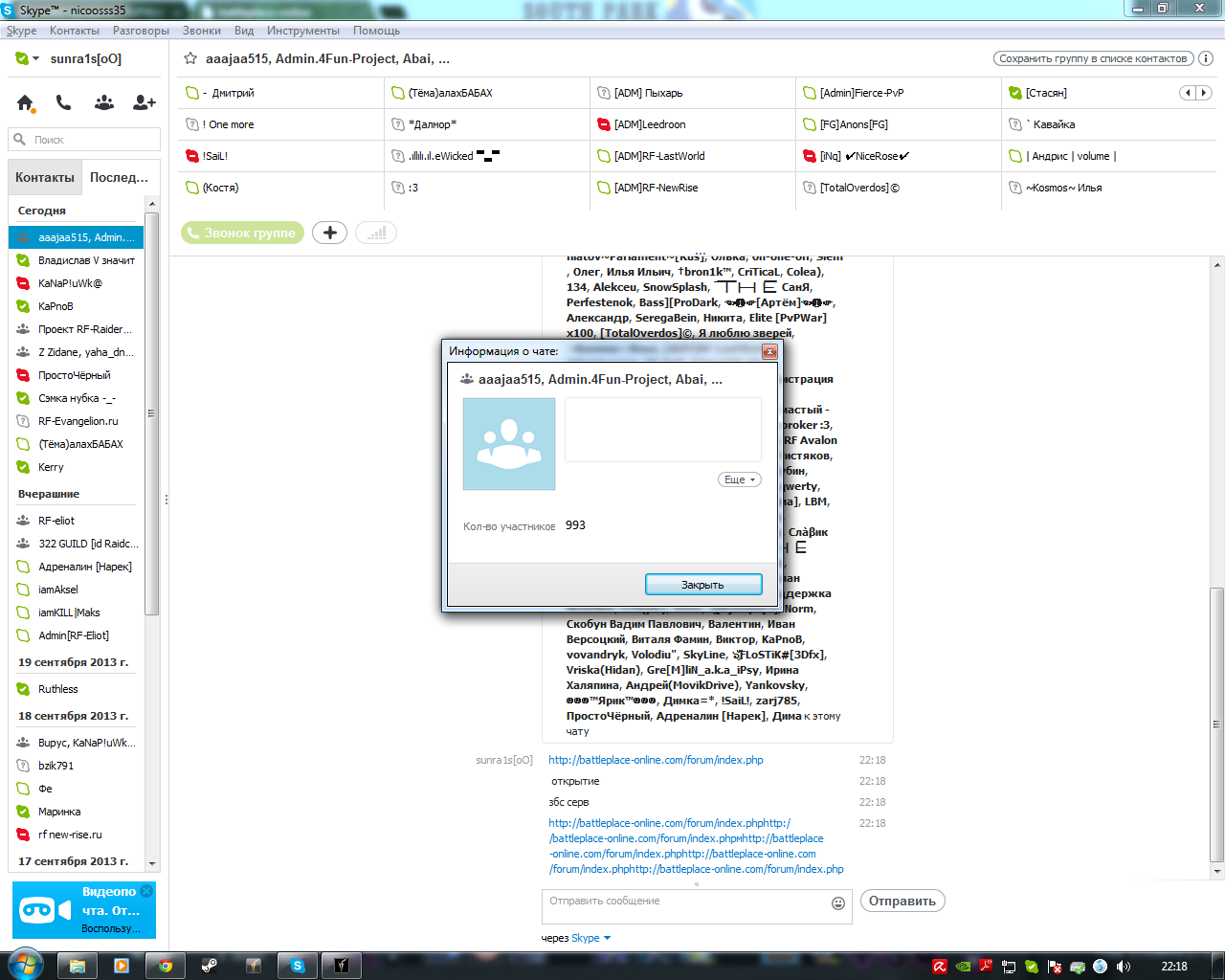Click the add contact icon
Viewport: 1225px width, 980px height.
click(145, 102)
